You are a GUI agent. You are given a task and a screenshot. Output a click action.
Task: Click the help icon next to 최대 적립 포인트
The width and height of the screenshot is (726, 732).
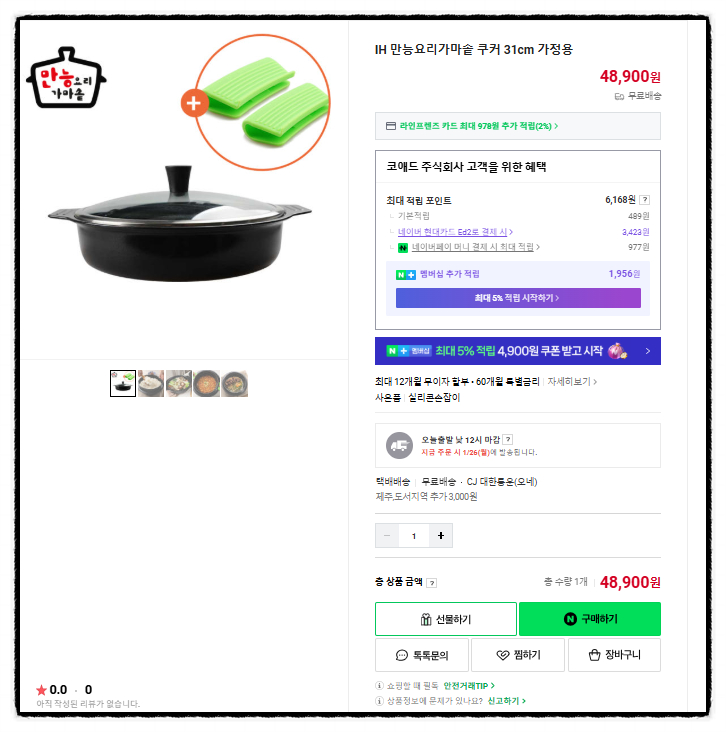coord(644,200)
